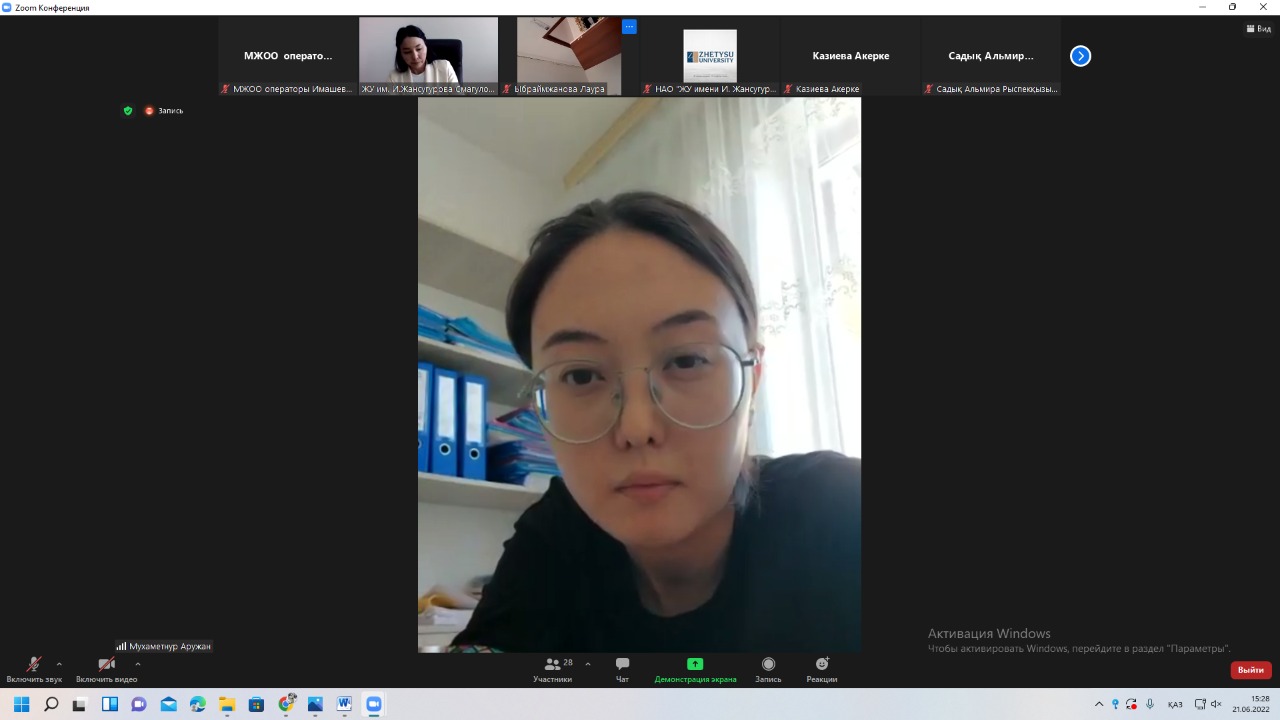Open Microsoft Word from the taskbar
The image size is (1280, 720).
point(345,704)
